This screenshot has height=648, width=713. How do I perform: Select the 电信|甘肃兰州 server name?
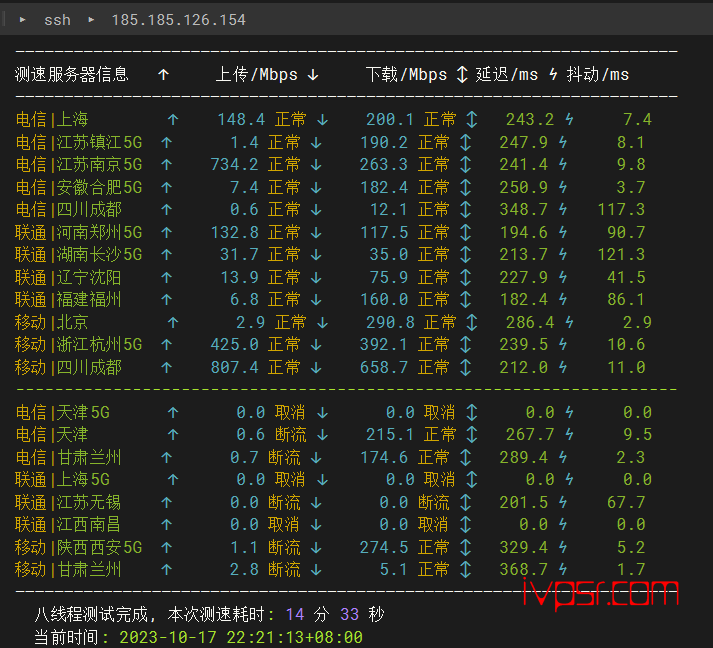point(68,457)
